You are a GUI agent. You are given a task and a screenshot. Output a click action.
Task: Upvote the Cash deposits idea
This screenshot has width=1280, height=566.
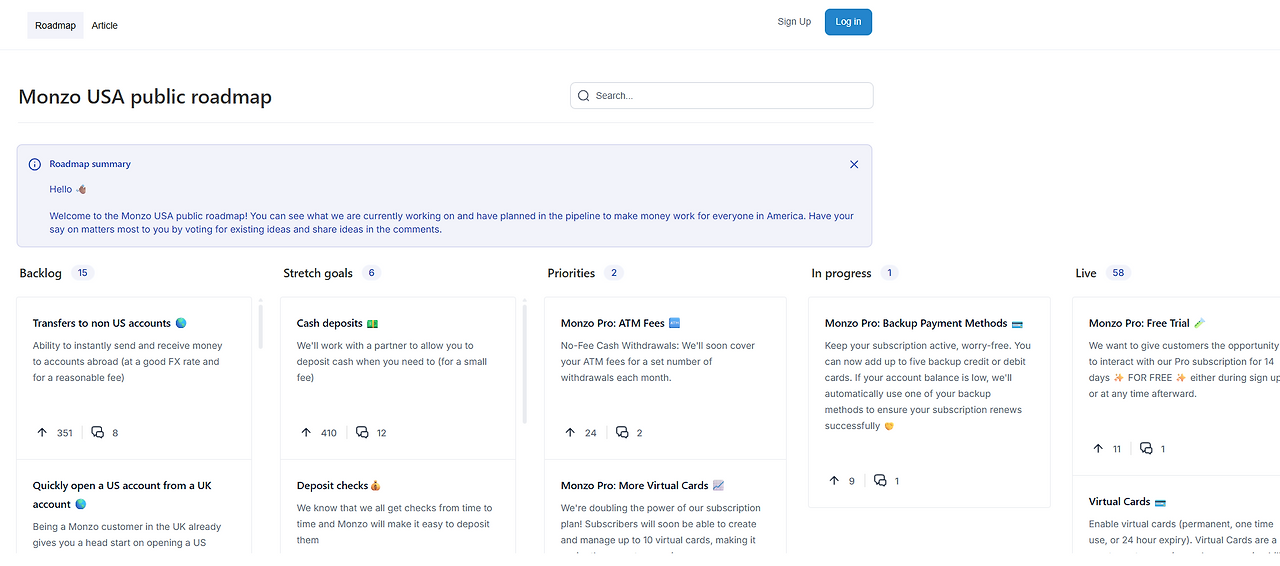pos(306,433)
